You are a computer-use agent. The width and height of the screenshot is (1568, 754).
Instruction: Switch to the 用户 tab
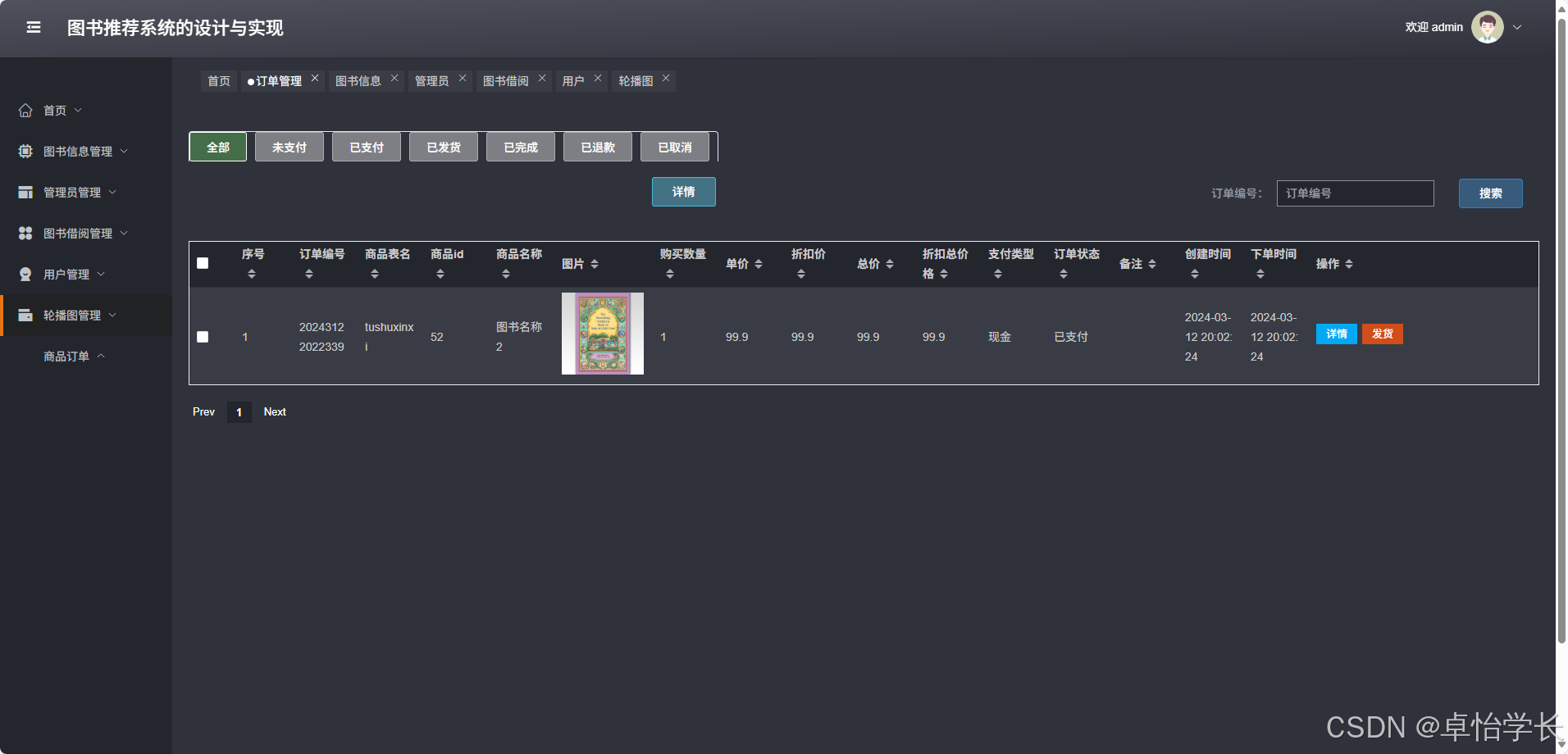[573, 81]
